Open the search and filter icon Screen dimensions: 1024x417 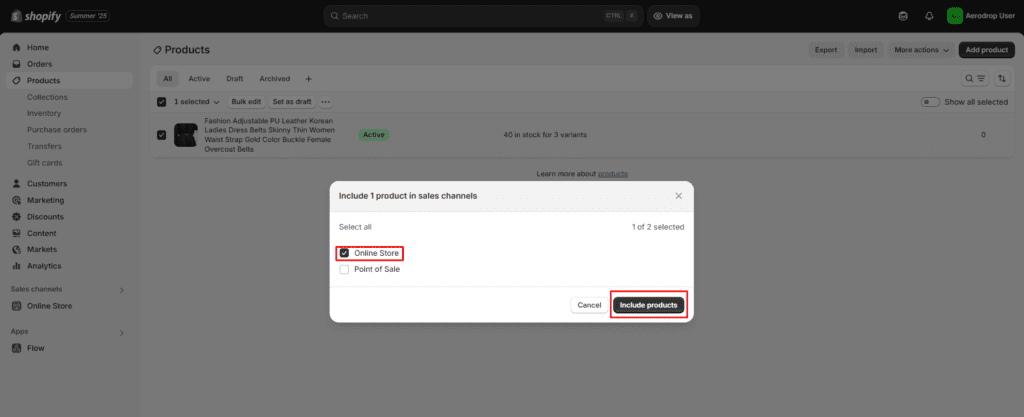click(973, 78)
